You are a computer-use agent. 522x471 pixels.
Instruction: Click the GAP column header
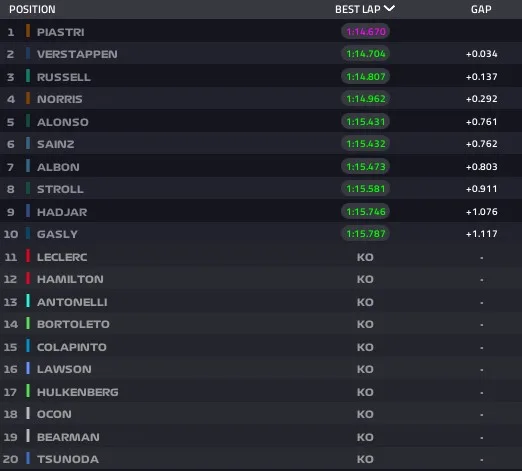(x=481, y=9)
